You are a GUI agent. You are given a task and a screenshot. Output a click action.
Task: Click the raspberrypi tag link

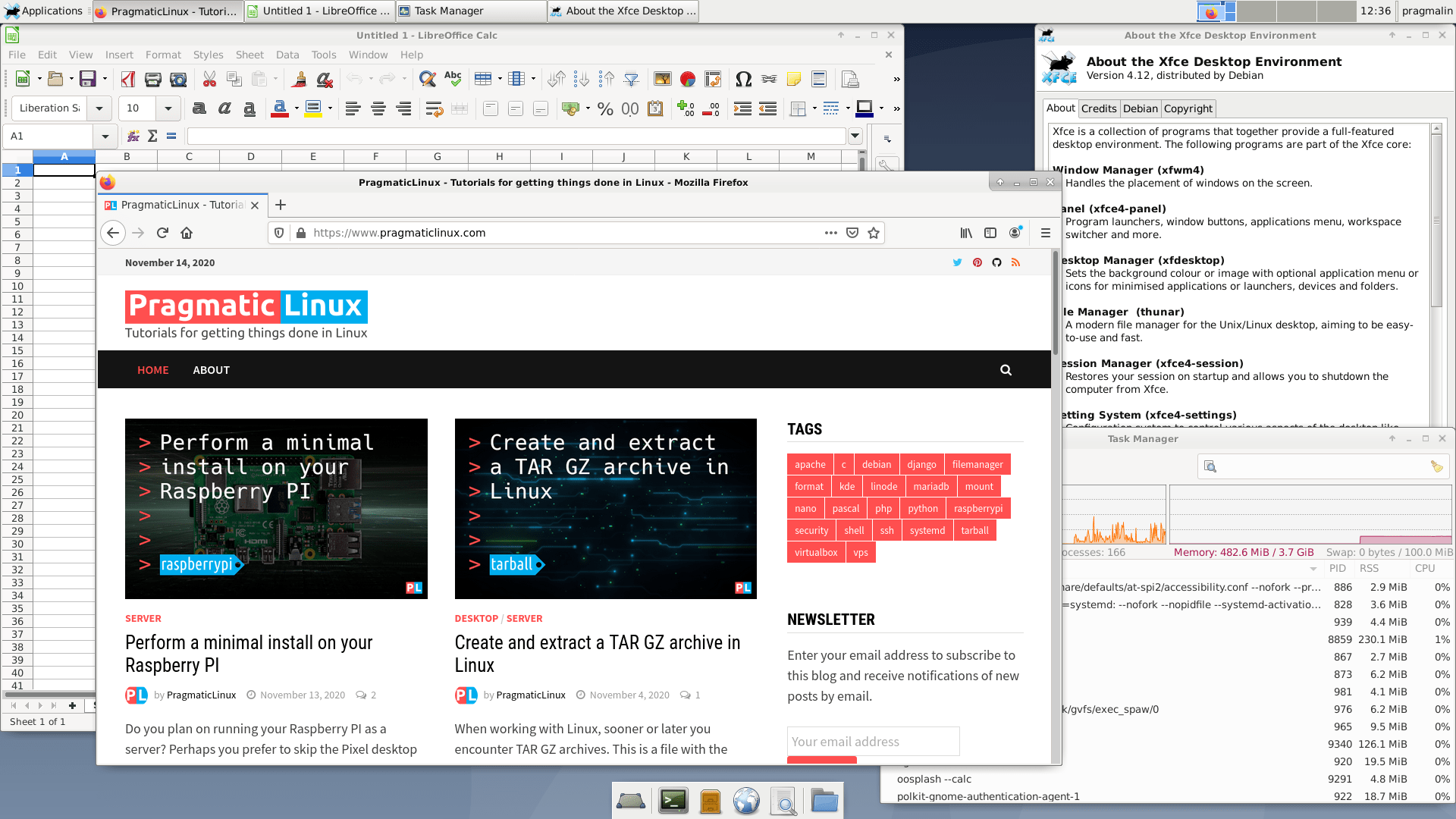977,508
